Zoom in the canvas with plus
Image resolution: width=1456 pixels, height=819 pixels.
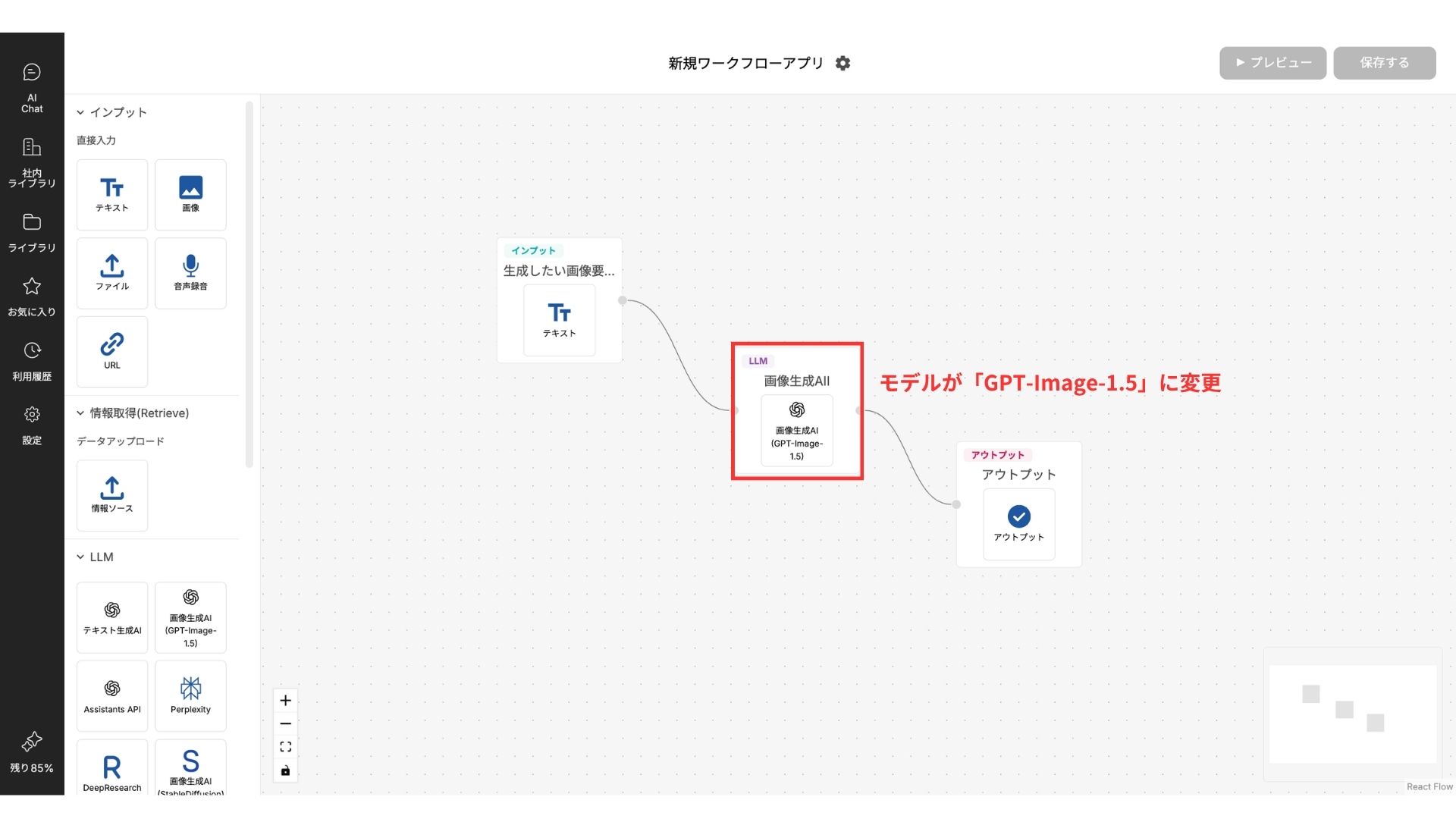tap(285, 701)
